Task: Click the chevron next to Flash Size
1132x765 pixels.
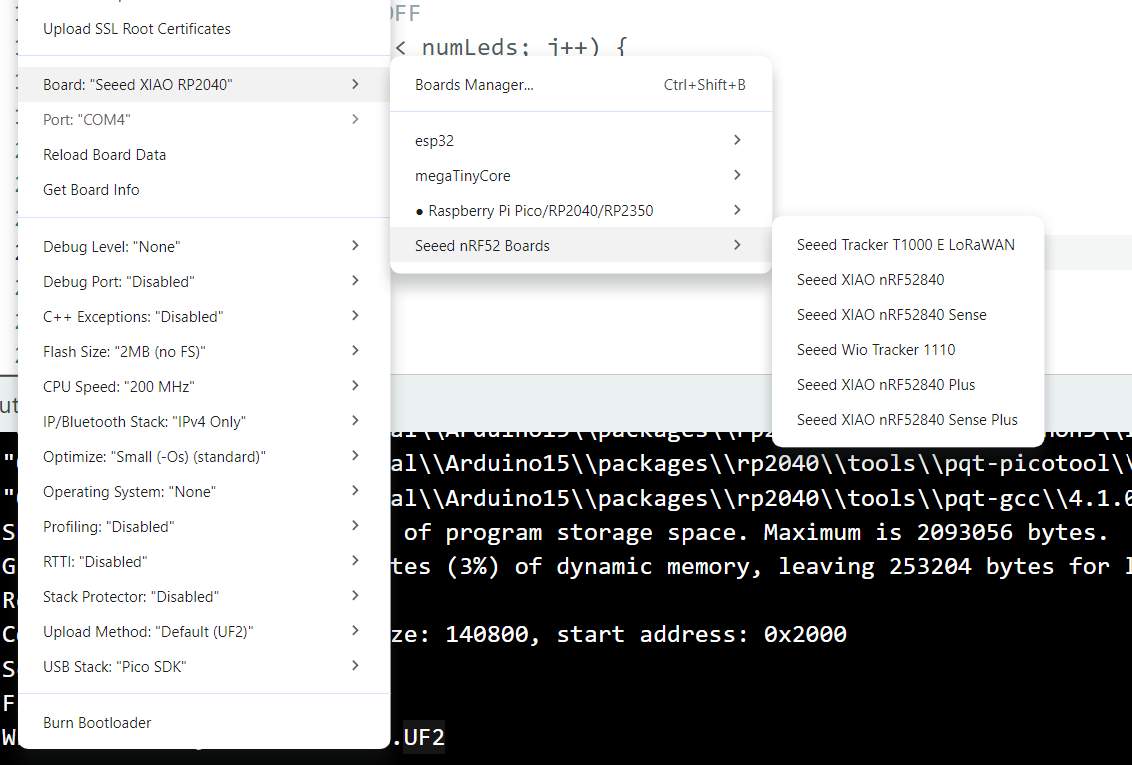Action: tap(355, 350)
